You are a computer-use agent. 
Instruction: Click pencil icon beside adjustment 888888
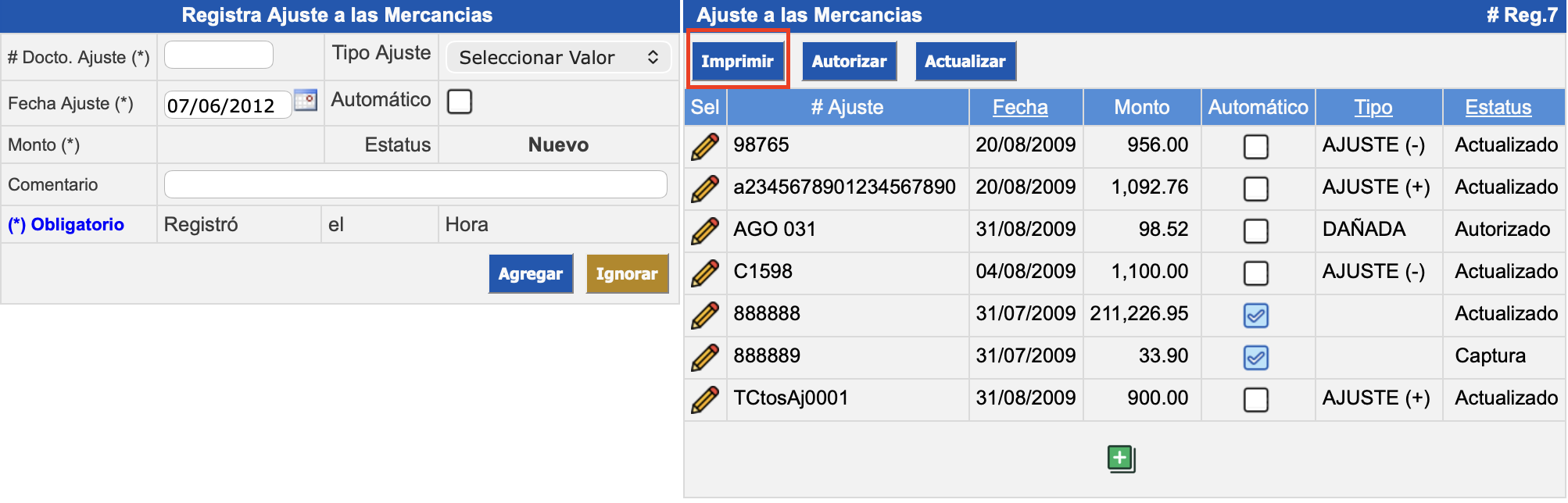[704, 315]
